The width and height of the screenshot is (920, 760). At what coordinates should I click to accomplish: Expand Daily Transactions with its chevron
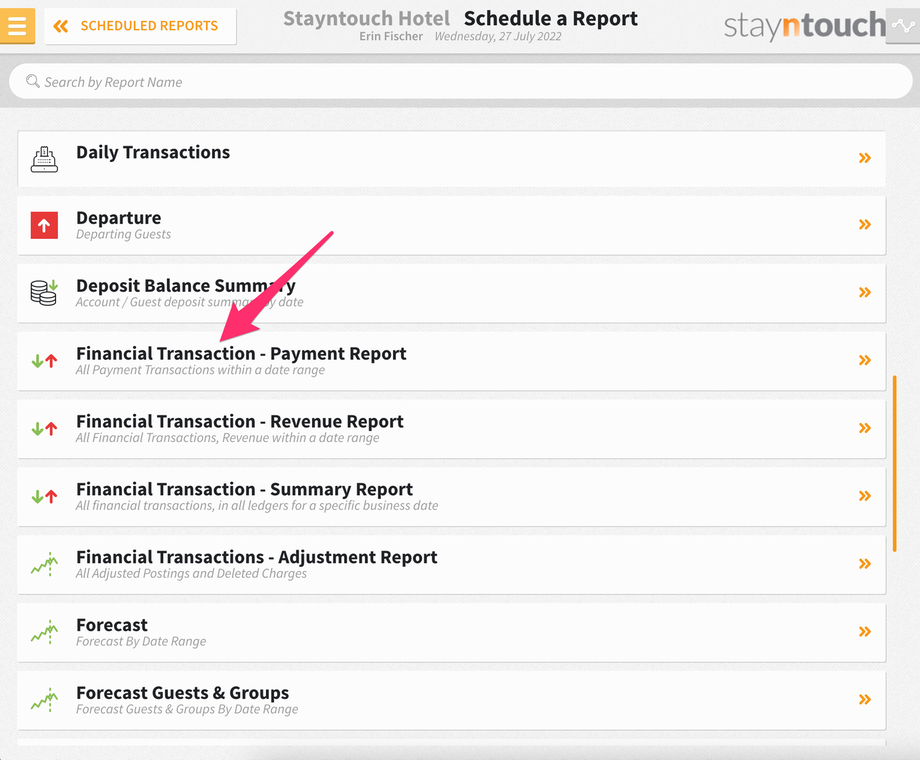click(x=865, y=158)
